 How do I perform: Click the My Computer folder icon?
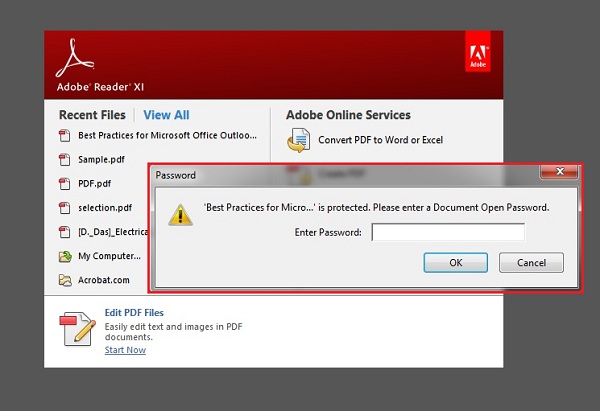[x=65, y=256]
